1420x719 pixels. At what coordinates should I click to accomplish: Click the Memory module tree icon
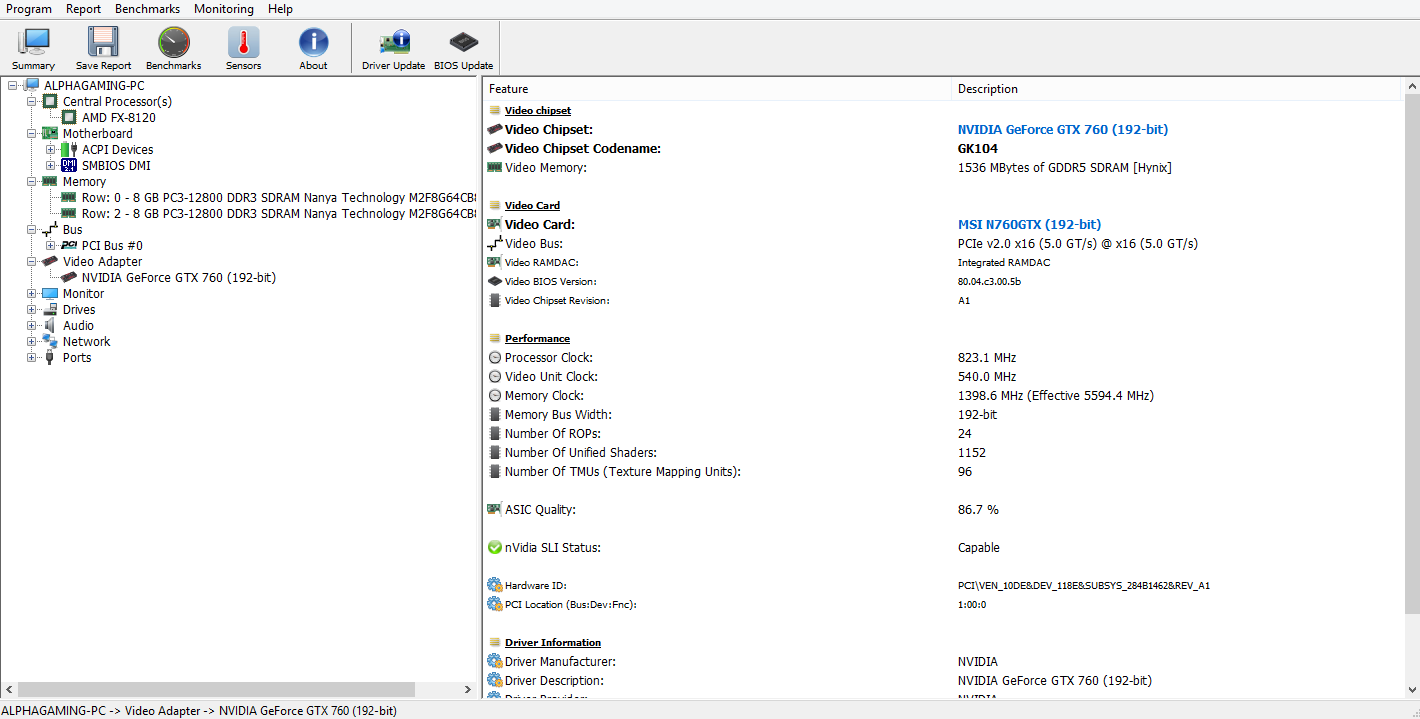click(50, 181)
